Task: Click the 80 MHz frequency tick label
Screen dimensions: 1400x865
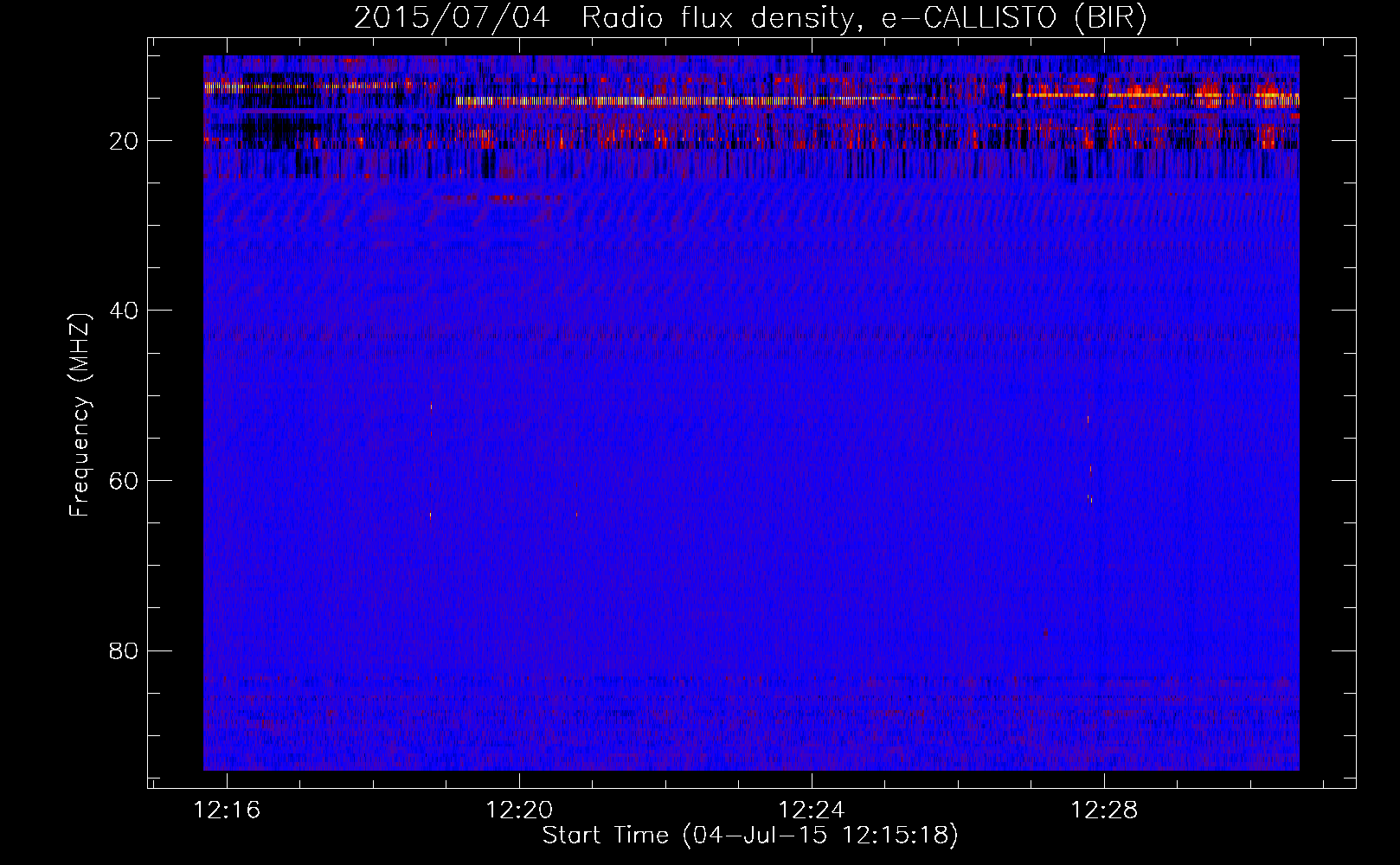Action: (125, 650)
